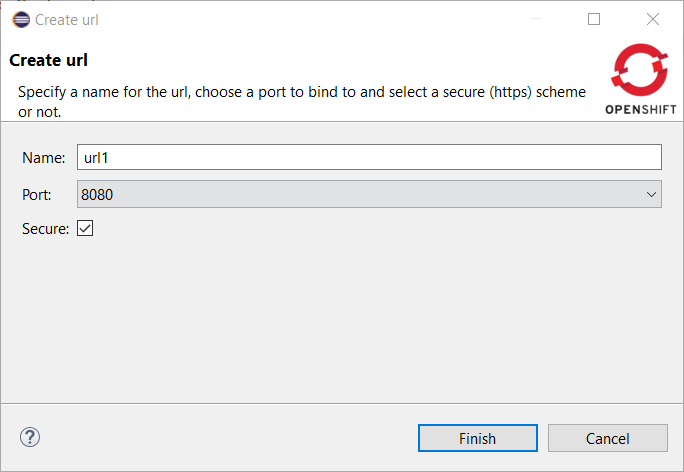
Task: Click the Eclipse icon in title bar
Action: click(19, 19)
